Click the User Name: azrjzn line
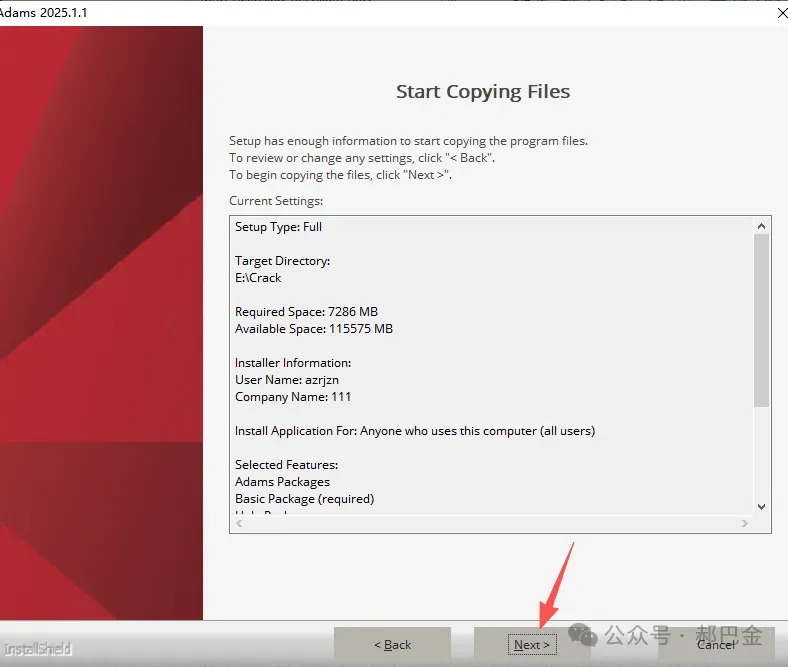The image size is (788, 667). click(x=287, y=380)
